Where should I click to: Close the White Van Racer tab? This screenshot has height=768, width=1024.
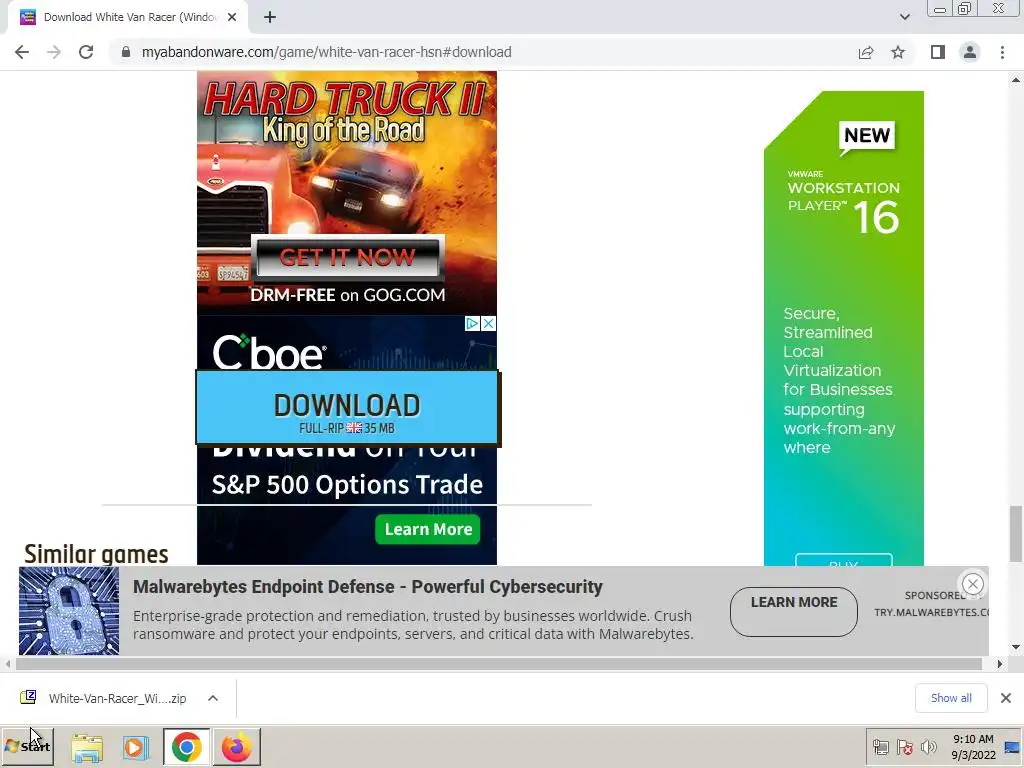pos(232,17)
